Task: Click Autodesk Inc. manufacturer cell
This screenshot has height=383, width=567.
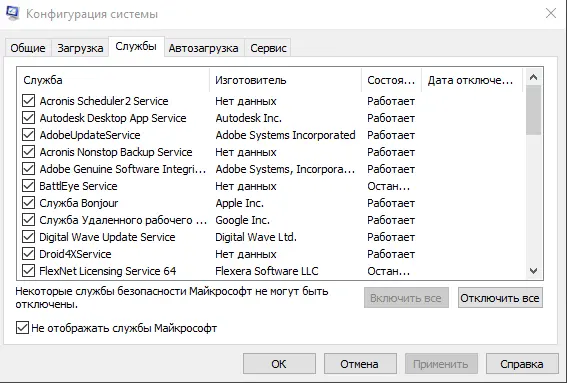Action: (248, 118)
